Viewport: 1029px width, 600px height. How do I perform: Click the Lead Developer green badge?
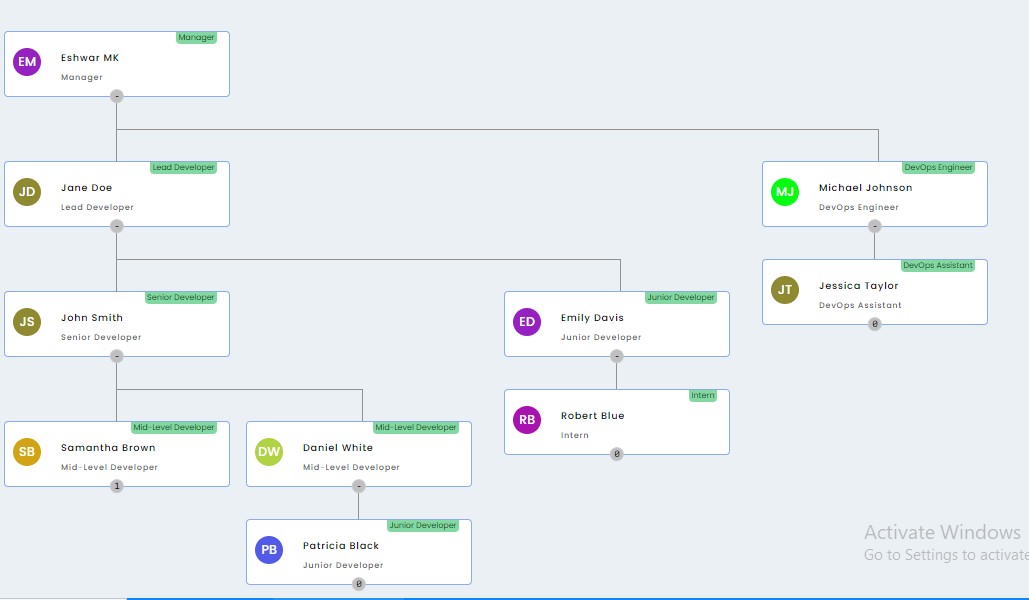tap(183, 167)
